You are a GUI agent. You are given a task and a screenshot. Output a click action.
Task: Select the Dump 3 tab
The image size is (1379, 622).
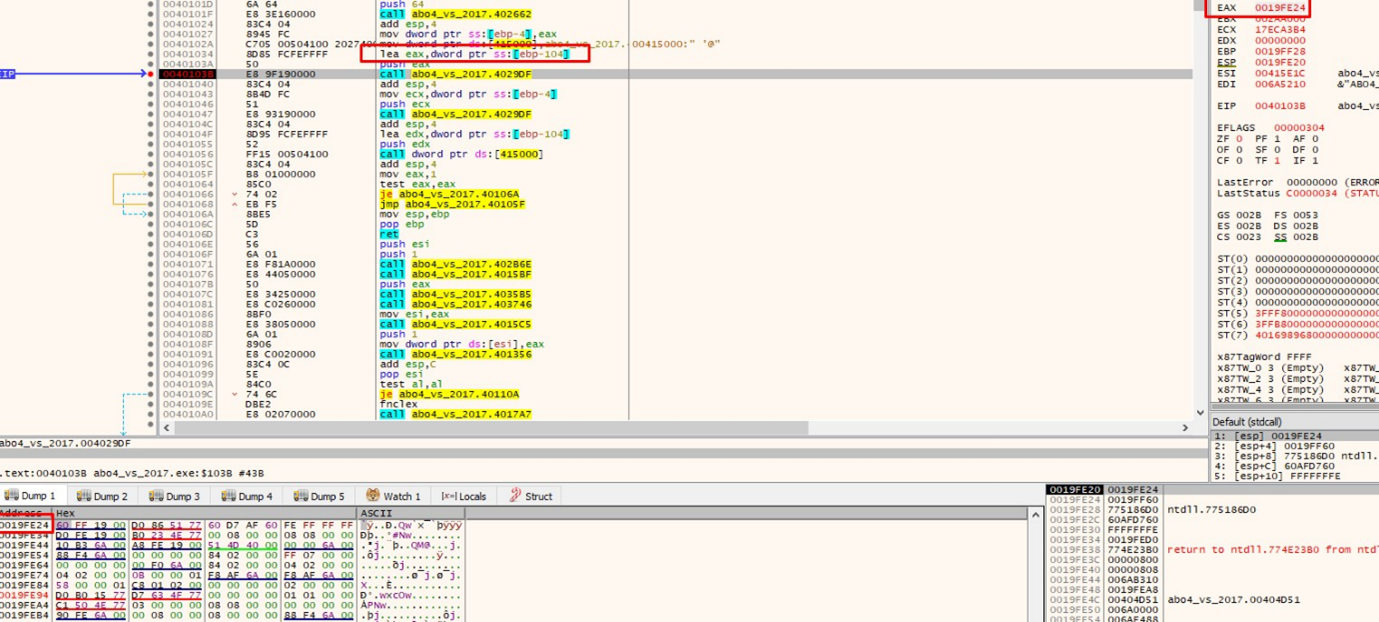coord(175,496)
